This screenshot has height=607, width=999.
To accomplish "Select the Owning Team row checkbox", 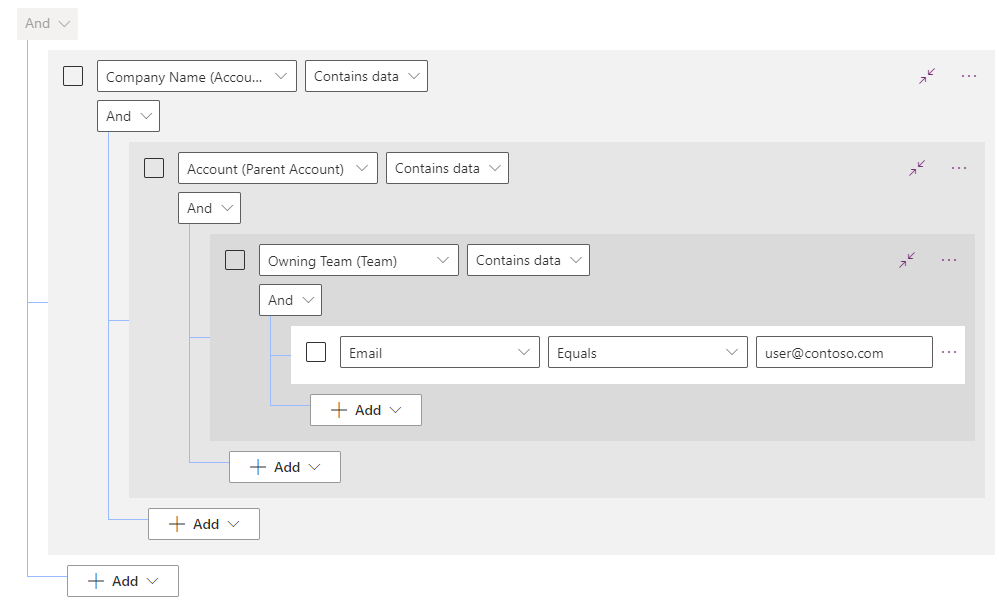I will tap(234, 259).
